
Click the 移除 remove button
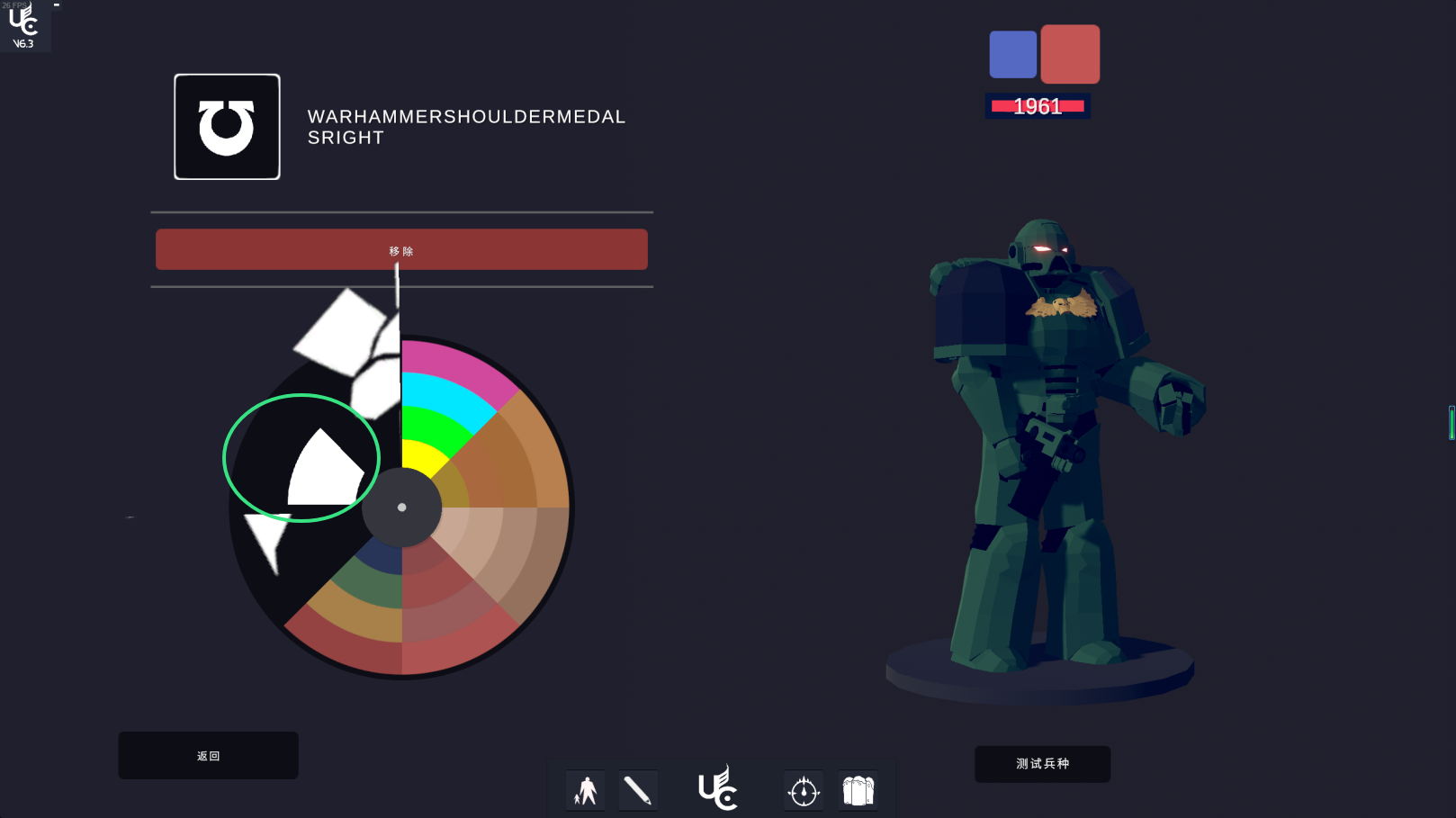pyautogui.click(x=401, y=249)
